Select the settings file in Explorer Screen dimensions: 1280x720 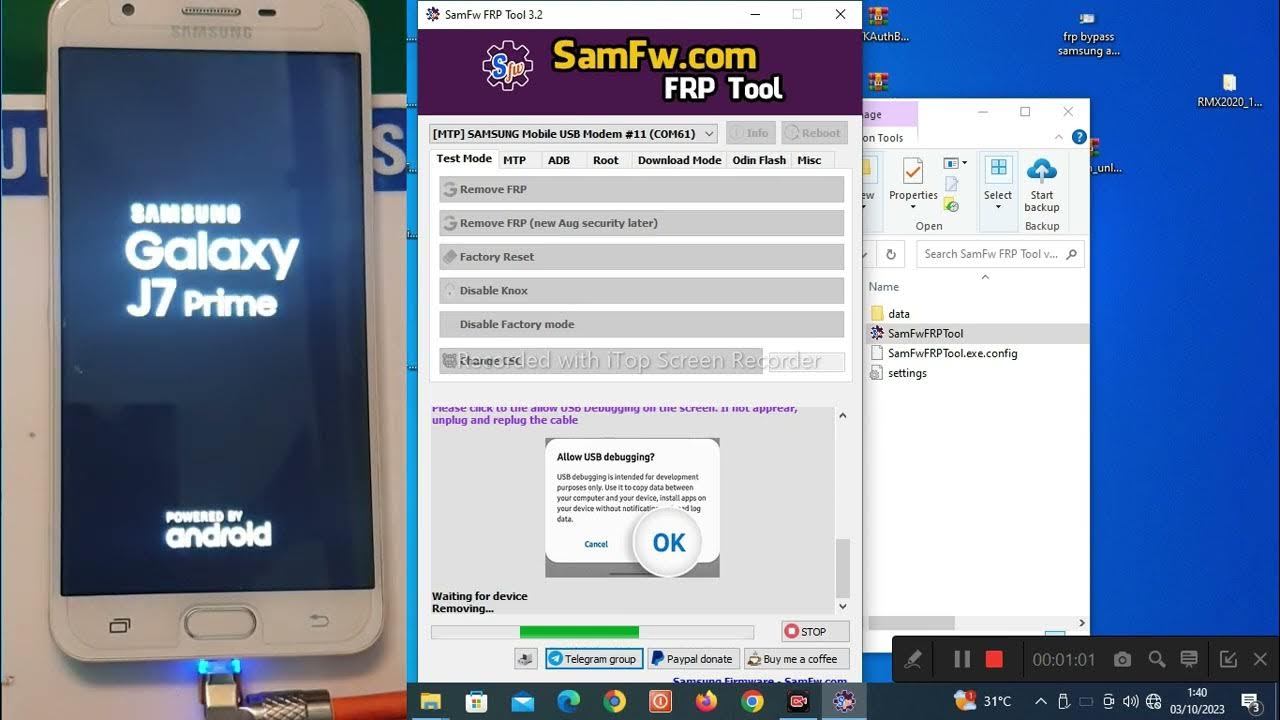point(907,373)
